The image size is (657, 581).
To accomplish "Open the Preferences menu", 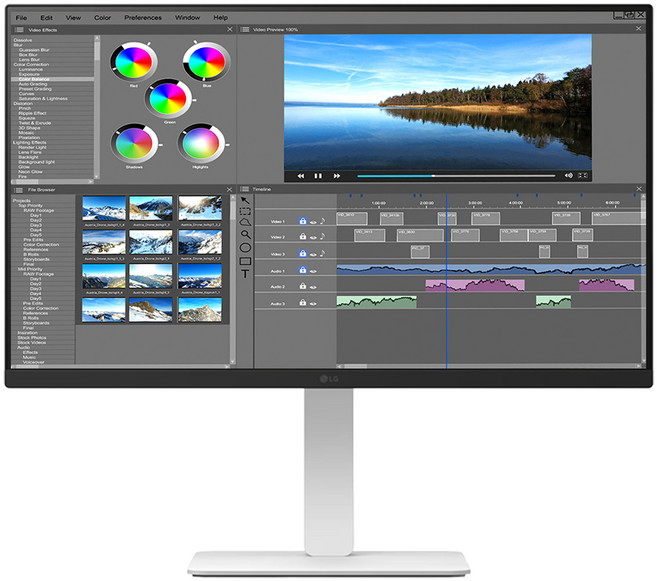I will [143, 17].
